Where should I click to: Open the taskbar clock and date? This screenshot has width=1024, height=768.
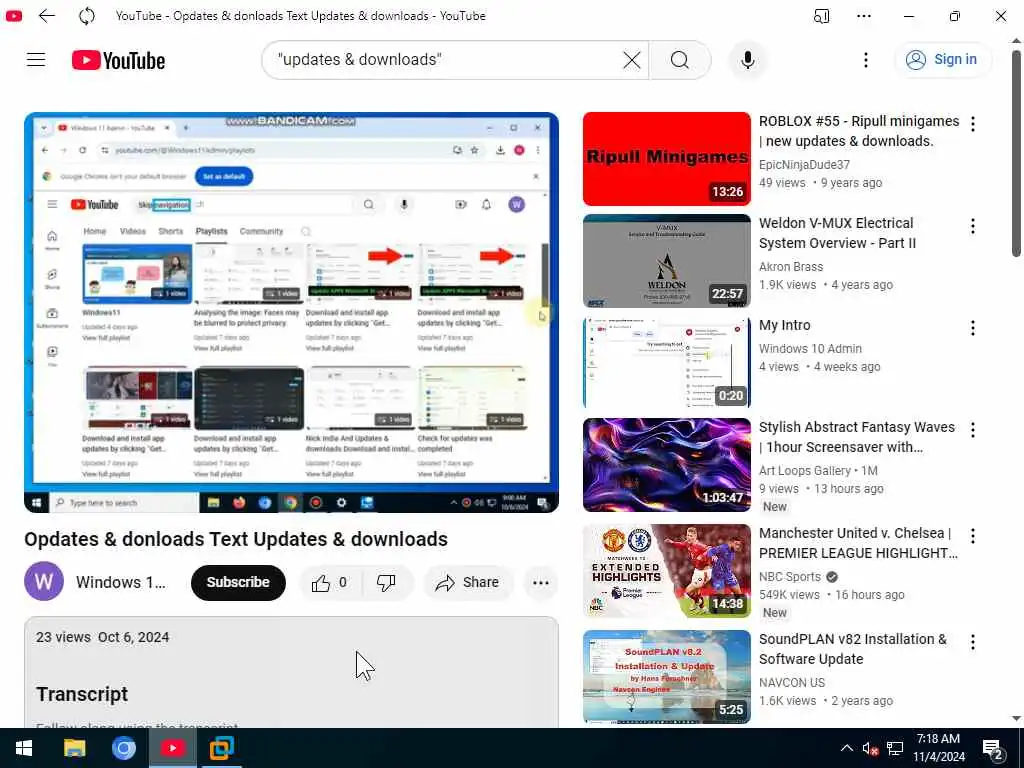pyautogui.click(x=938, y=748)
